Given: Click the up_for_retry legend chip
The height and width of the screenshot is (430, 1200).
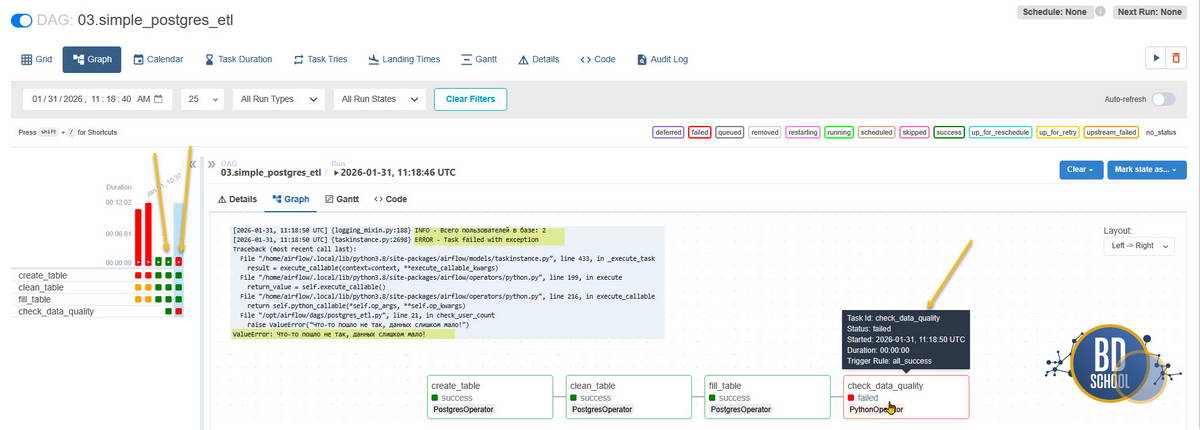Looking at the screenshot, I should point(1057,132).
